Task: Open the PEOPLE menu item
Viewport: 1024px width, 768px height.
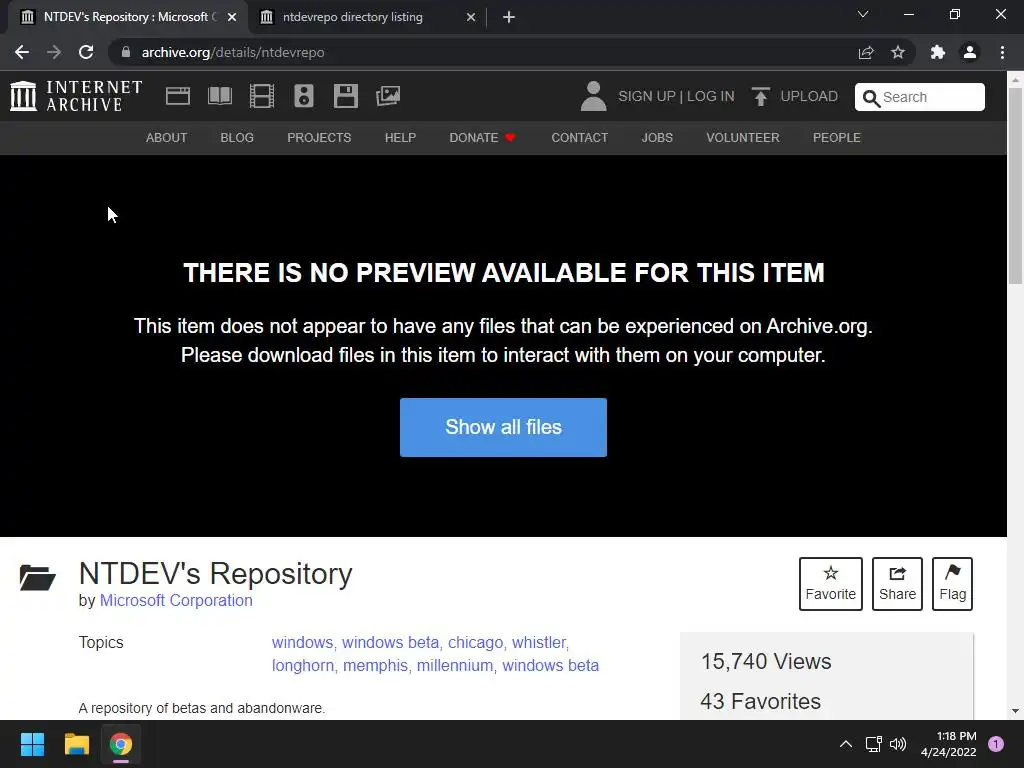Action: (837, 138)
